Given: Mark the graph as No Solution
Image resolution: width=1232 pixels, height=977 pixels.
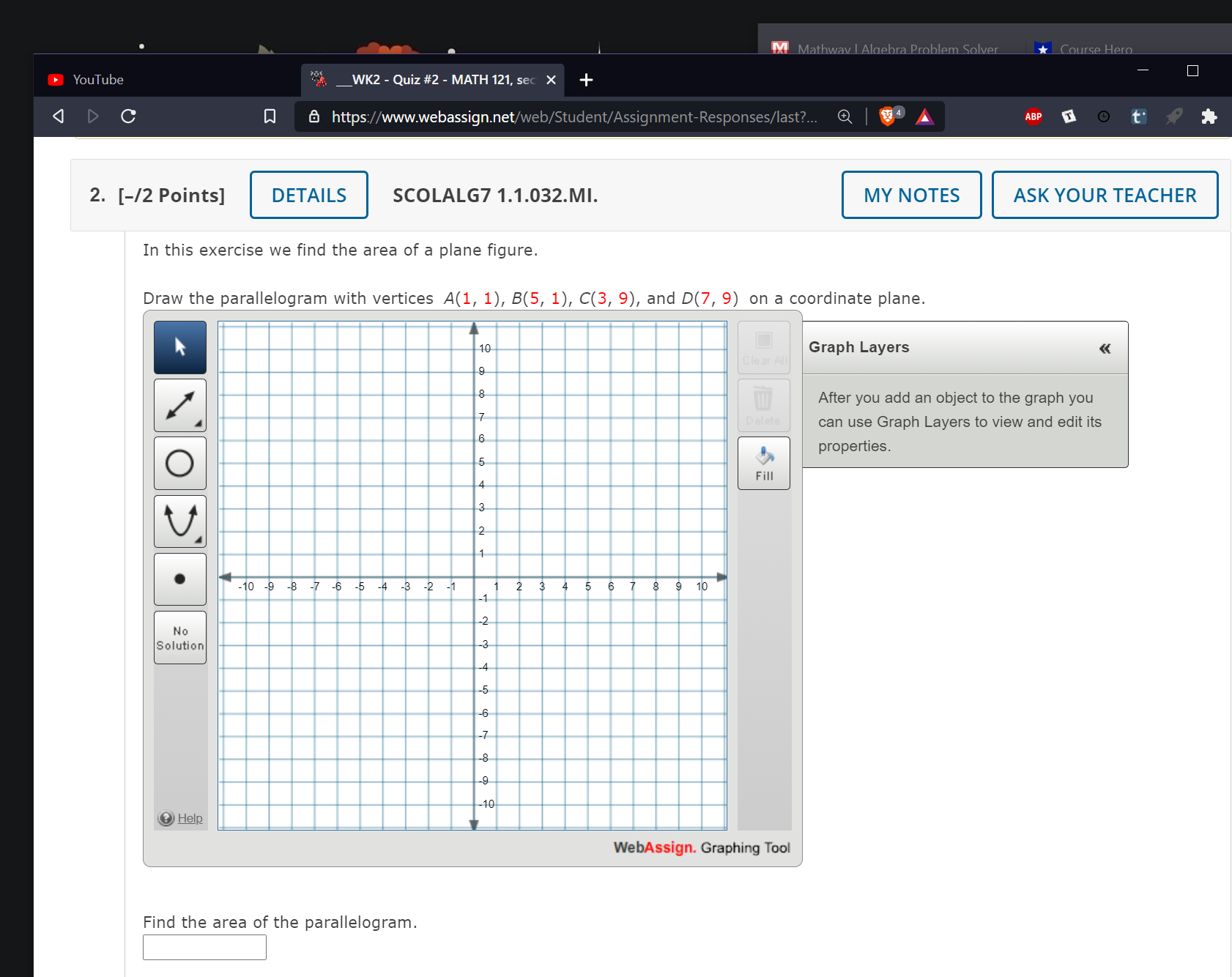Looking at the screenshot, I should (x=180, y=637).
